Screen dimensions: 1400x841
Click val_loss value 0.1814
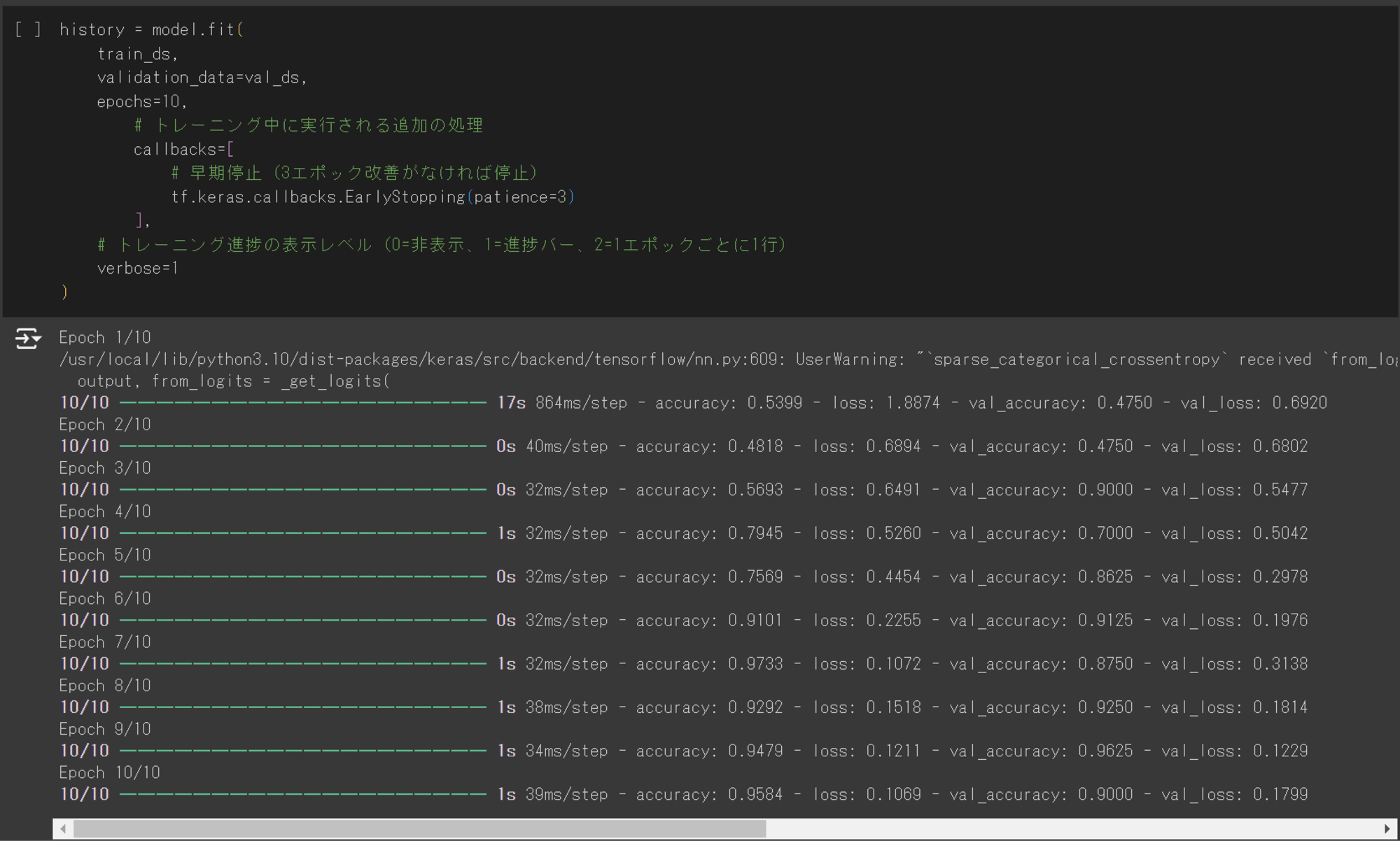click(x=1280, y=707)
